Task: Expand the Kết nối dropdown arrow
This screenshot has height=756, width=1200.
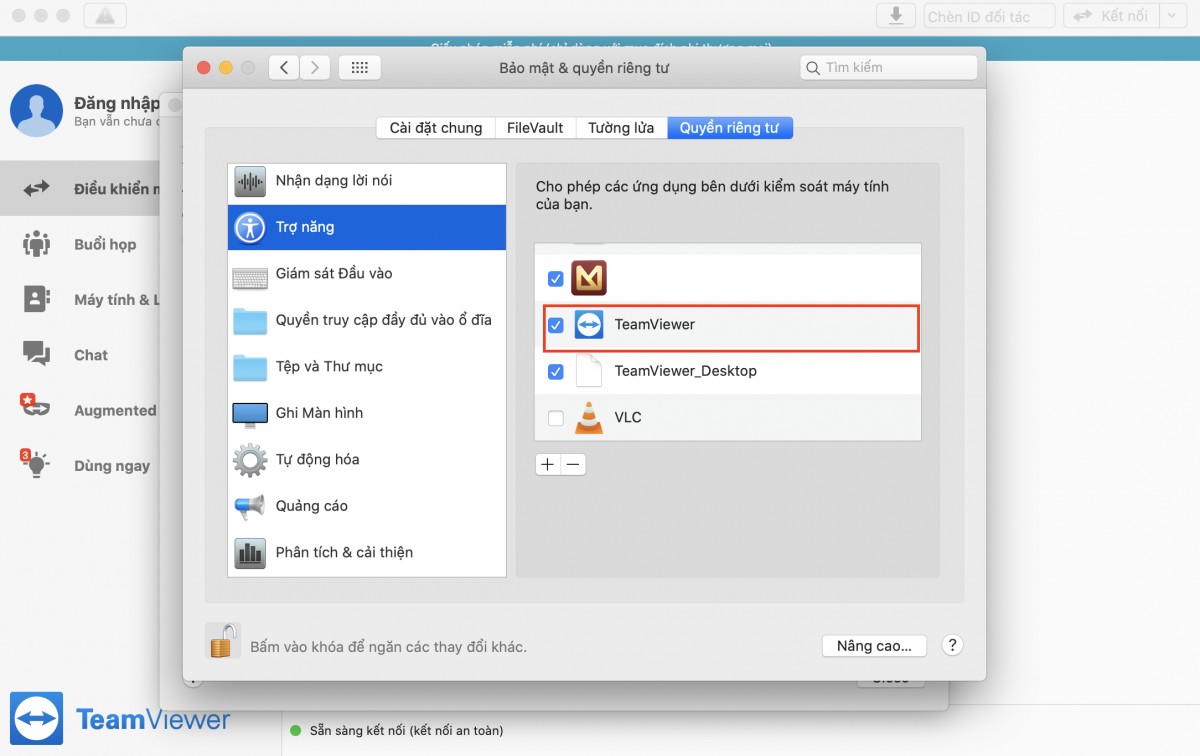Action: tap(1172, 16)
